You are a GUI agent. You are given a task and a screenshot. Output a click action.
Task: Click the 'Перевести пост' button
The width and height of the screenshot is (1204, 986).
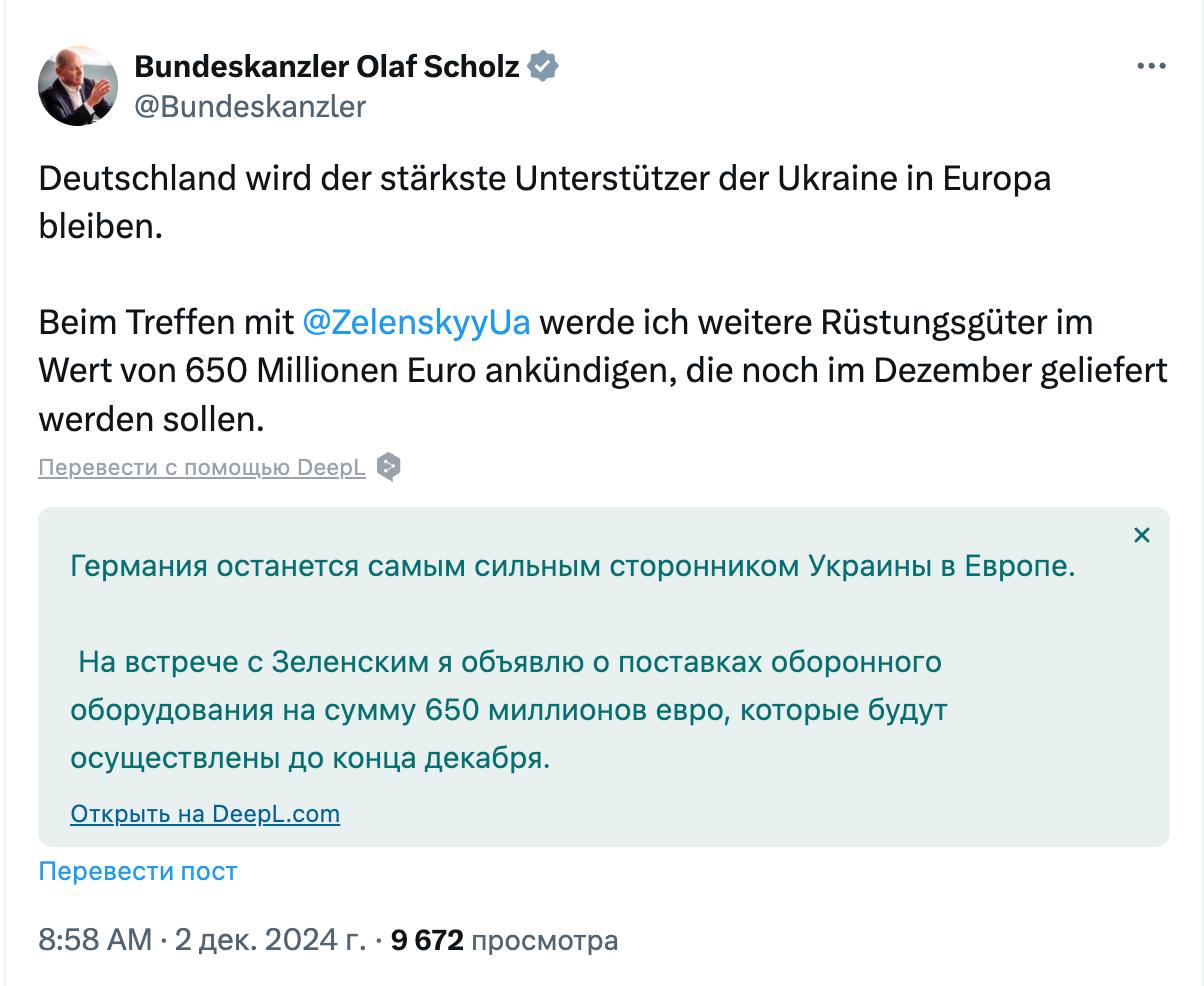[x=138, y=871]
